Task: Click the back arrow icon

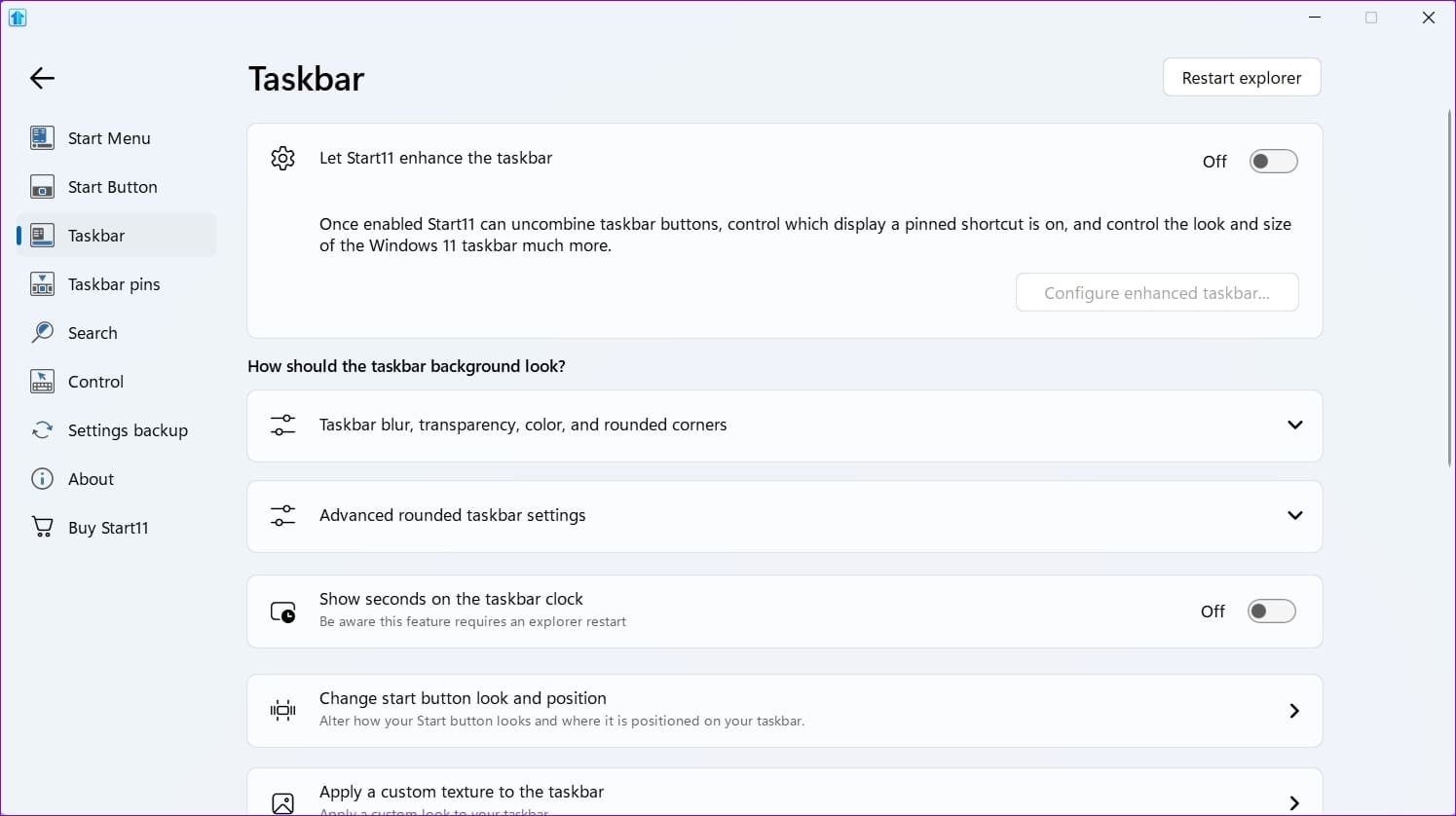Action: point(42,78)
